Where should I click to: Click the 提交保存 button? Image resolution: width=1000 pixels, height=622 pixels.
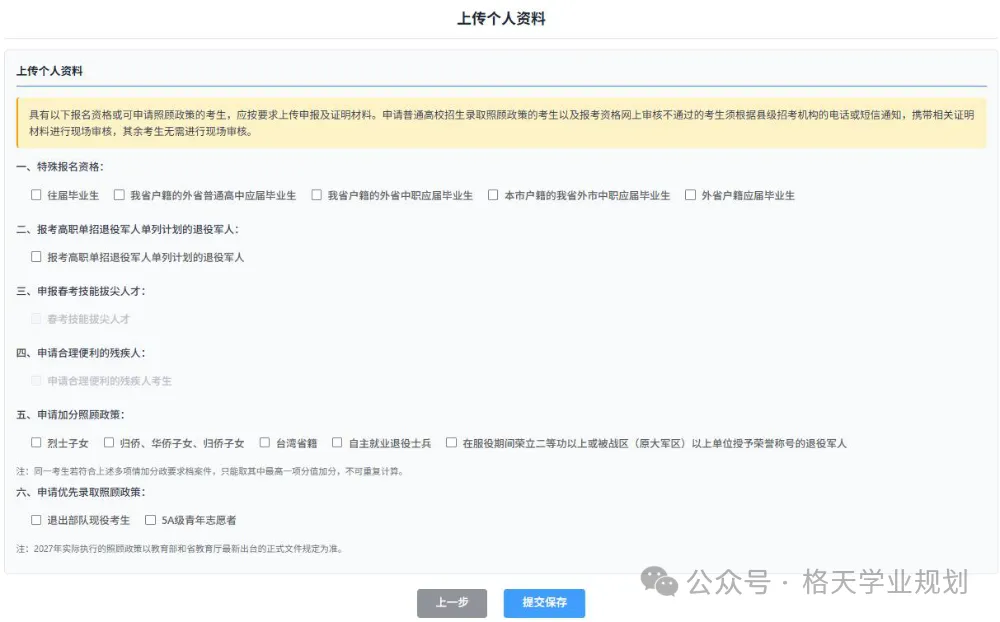point(544,603)
